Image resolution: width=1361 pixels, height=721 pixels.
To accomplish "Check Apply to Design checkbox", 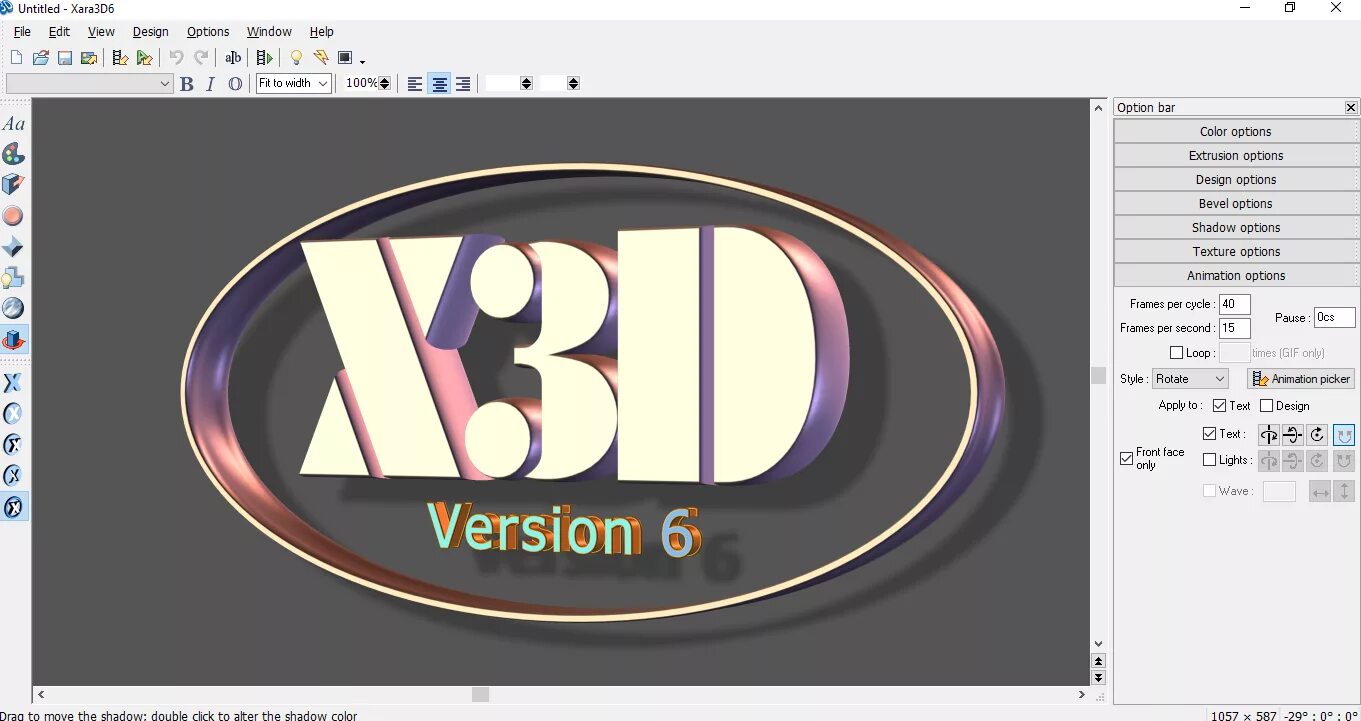I will tap(1267, 406).
